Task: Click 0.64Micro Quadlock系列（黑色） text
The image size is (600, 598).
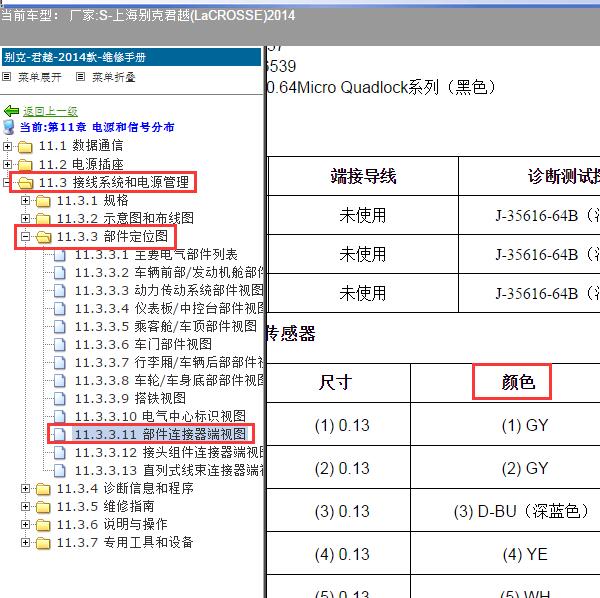Action: 382,87
